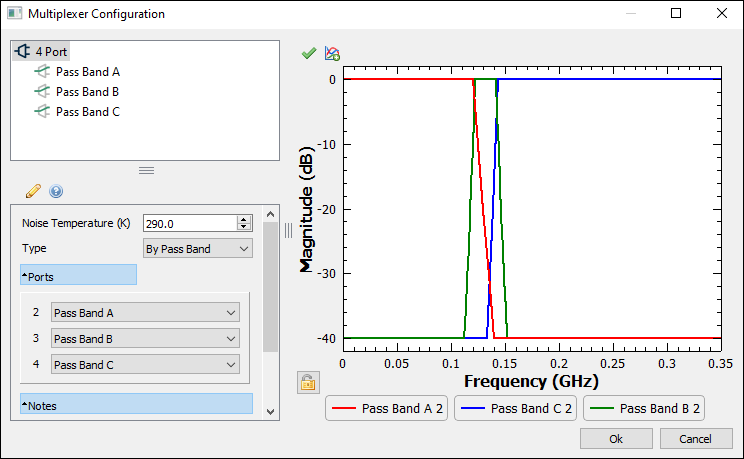Click the Pass Band A 2 legend entry

coord(386,408)
